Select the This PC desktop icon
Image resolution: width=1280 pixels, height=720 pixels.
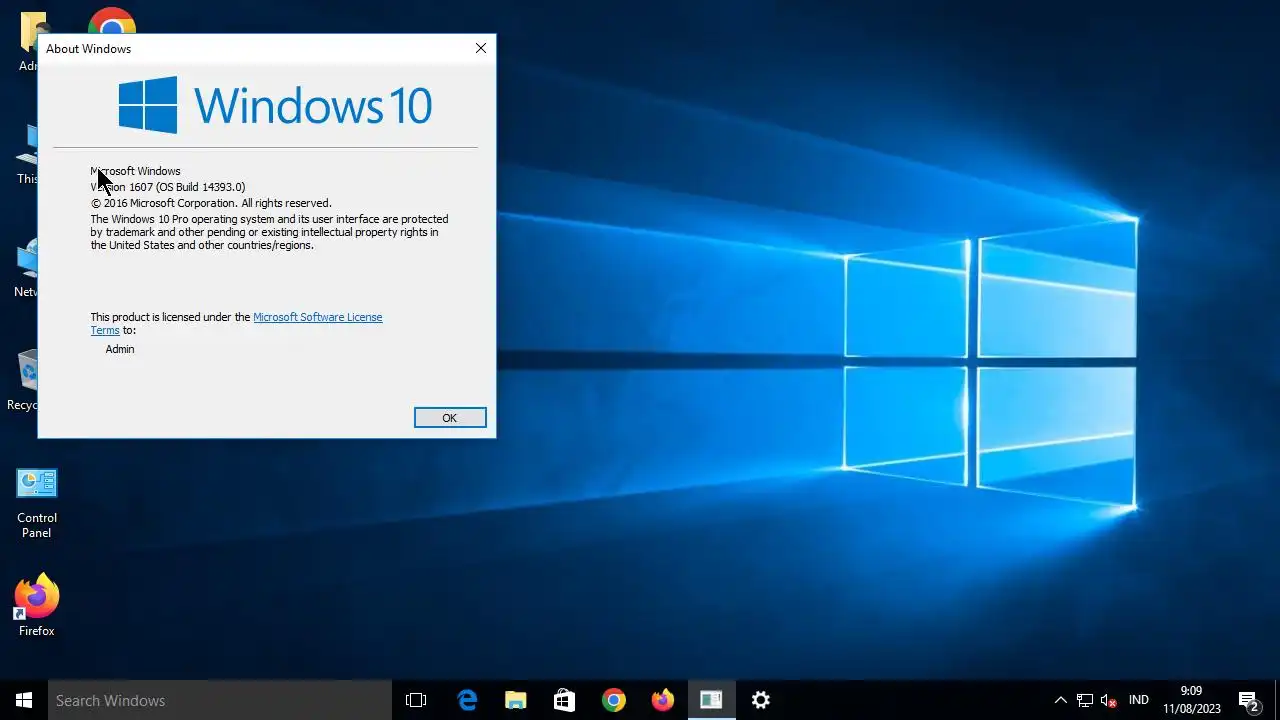(x=27, y=155)
